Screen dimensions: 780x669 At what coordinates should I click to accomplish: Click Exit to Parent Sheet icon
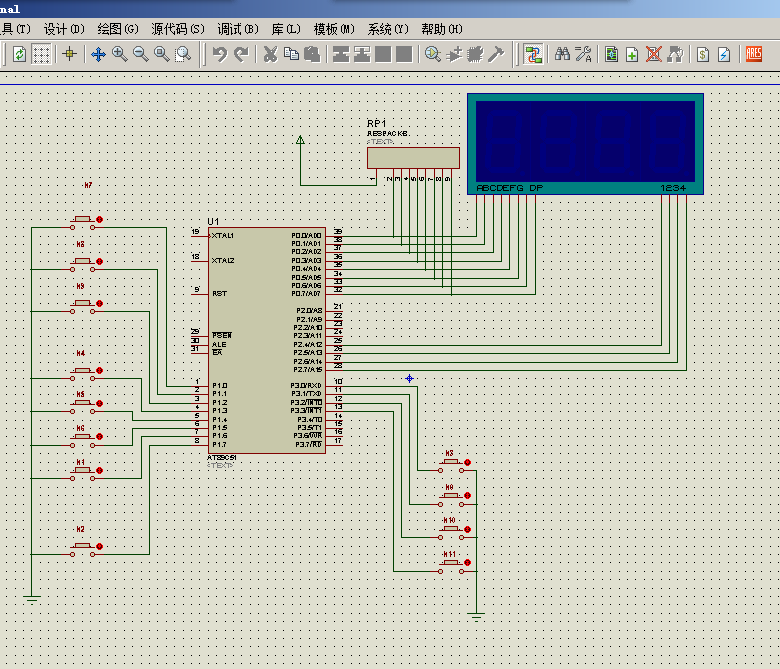click(x=675, y=54)
